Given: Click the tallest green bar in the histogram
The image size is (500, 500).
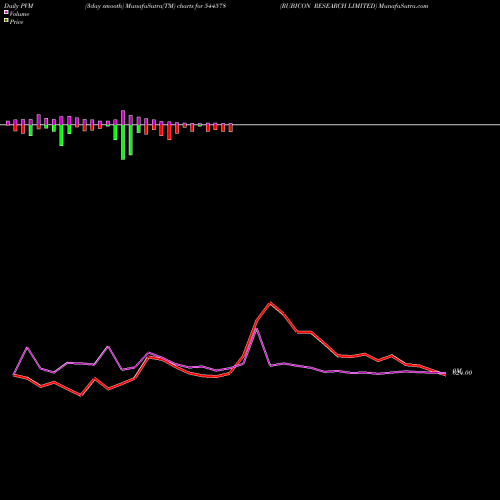Looking at the screenshot, I should 123,142.
